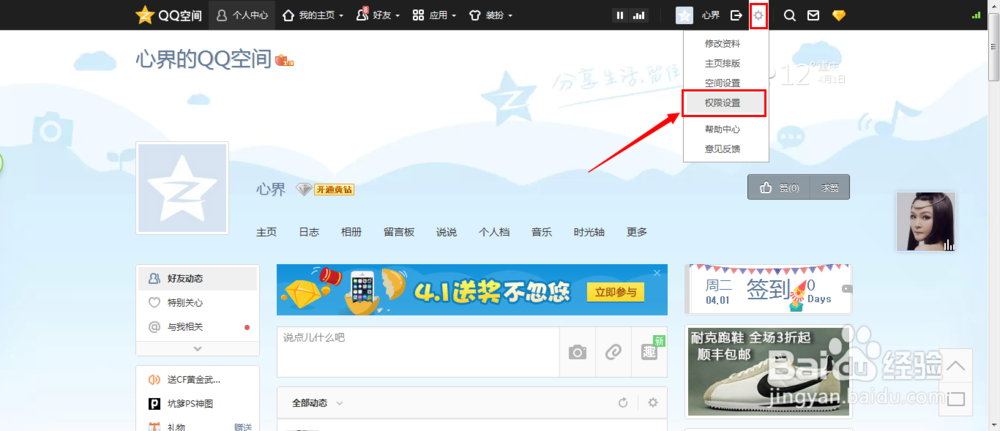Click the camera photo upload icon

(x=577, y=352)
